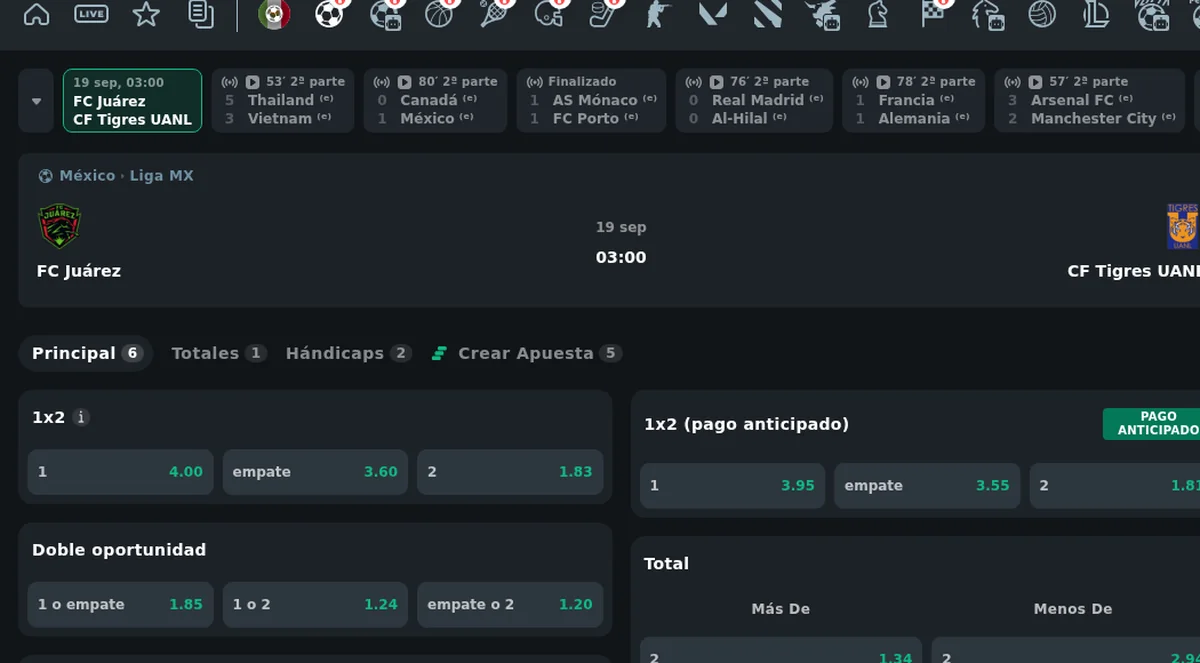1200x663 pixels.
Task: Bet on empate at 3.55 pago anticipado
Action: tap(927, 486)
